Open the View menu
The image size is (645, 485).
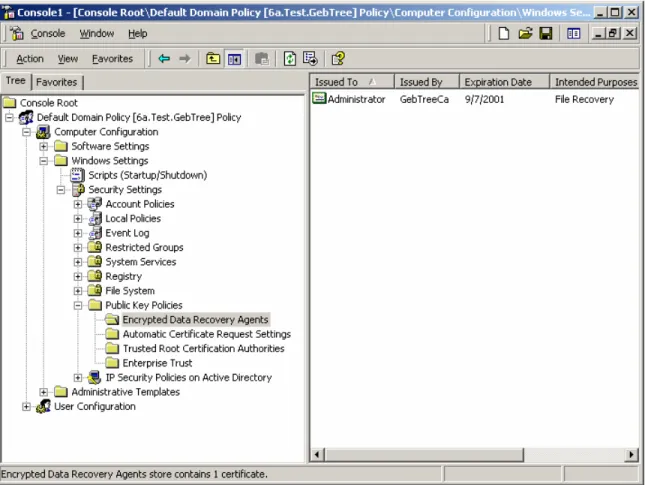pyautogui.click(x=67, y=59)
